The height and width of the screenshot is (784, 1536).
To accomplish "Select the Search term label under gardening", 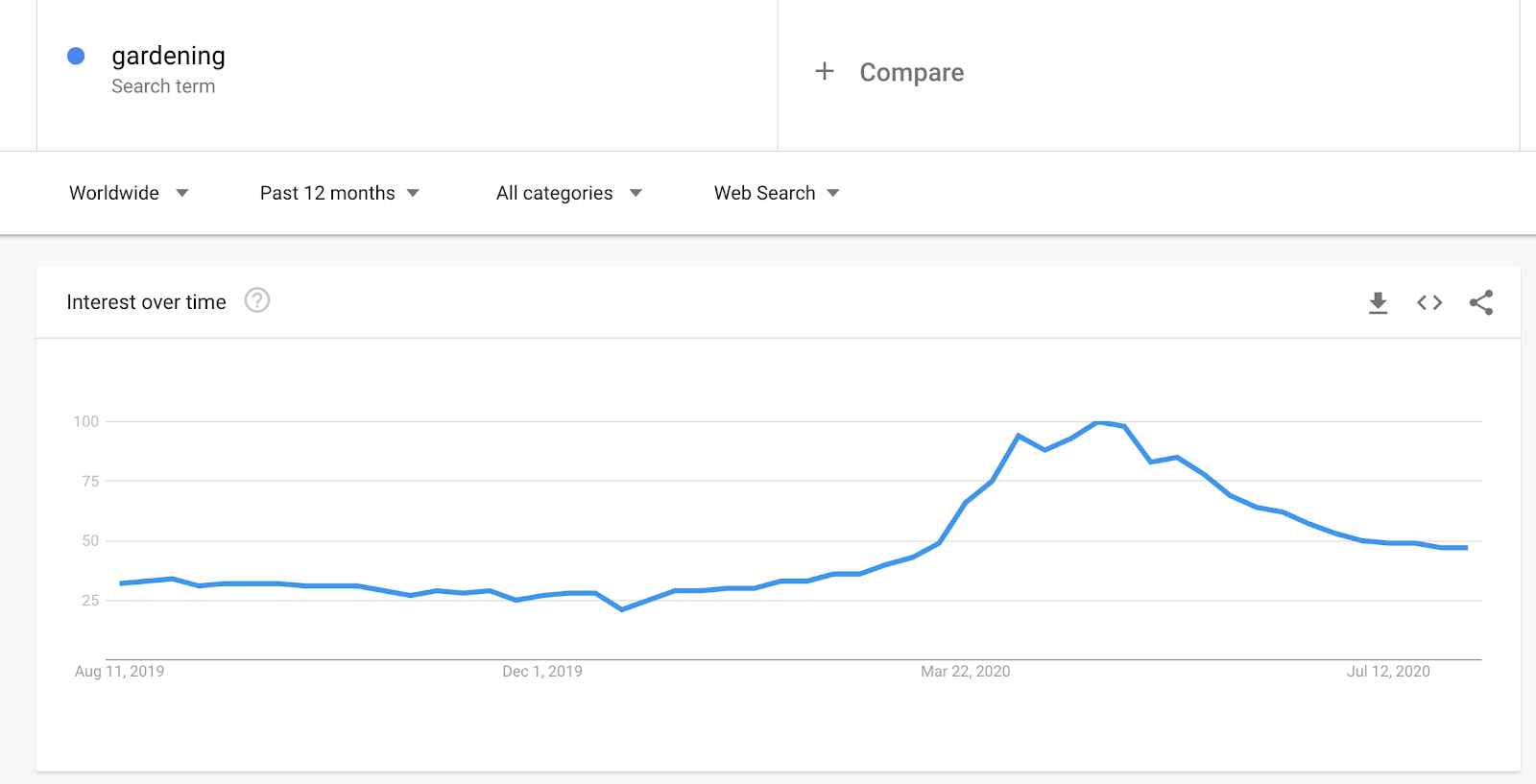I will (x=163, y=86).
